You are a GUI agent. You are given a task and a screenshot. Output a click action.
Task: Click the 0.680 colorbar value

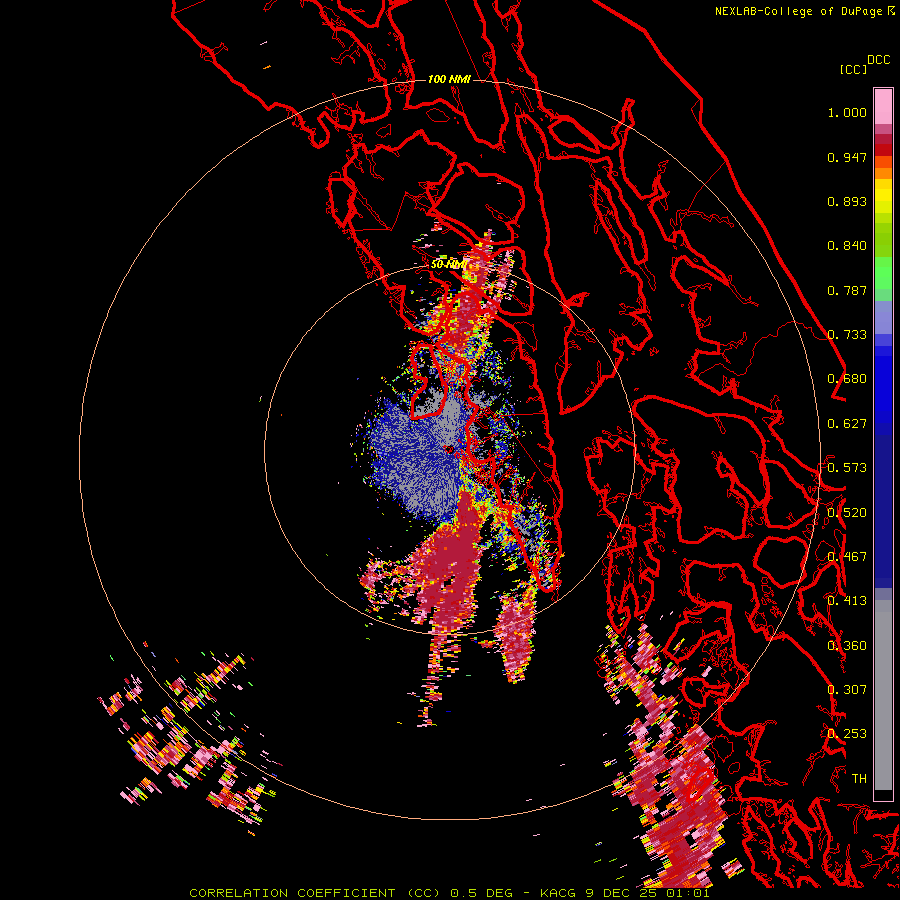click(x=847, y=379)
